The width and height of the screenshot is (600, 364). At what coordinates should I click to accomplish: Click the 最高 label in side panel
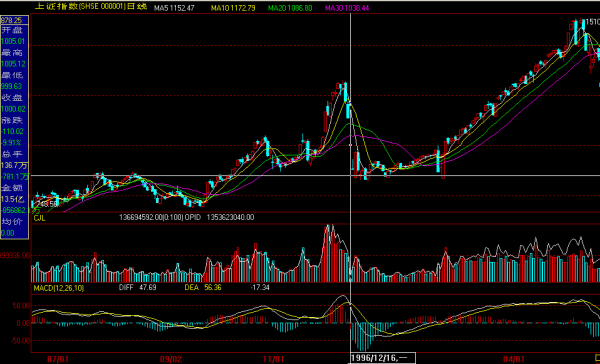12,53
